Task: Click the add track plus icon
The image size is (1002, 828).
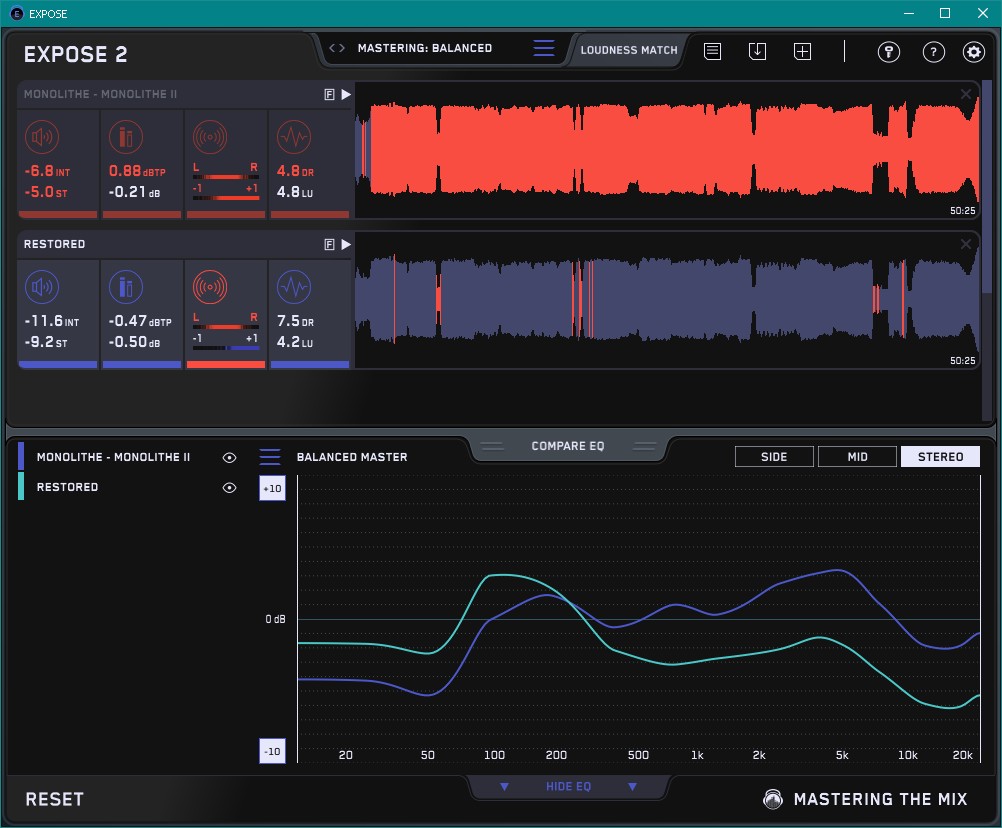Action: (x=802, y=51)
